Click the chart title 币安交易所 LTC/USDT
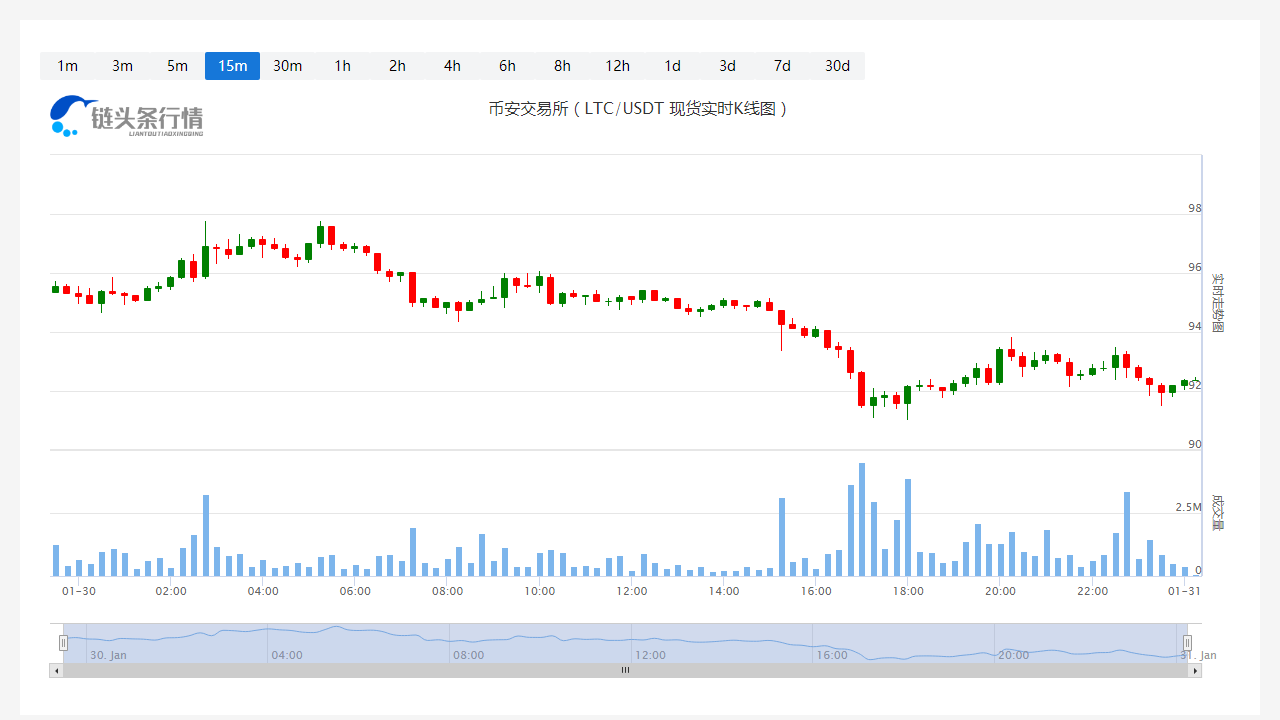The width and height of the screenshot is (1280, 720). (x=638, y=109)
